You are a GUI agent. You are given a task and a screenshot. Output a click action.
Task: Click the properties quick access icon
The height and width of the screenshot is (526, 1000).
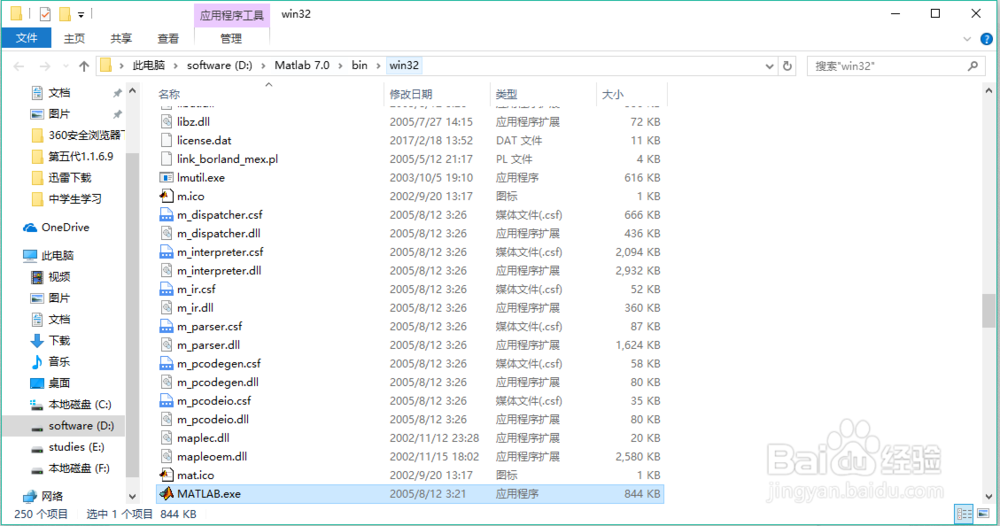tap(45, 13)
